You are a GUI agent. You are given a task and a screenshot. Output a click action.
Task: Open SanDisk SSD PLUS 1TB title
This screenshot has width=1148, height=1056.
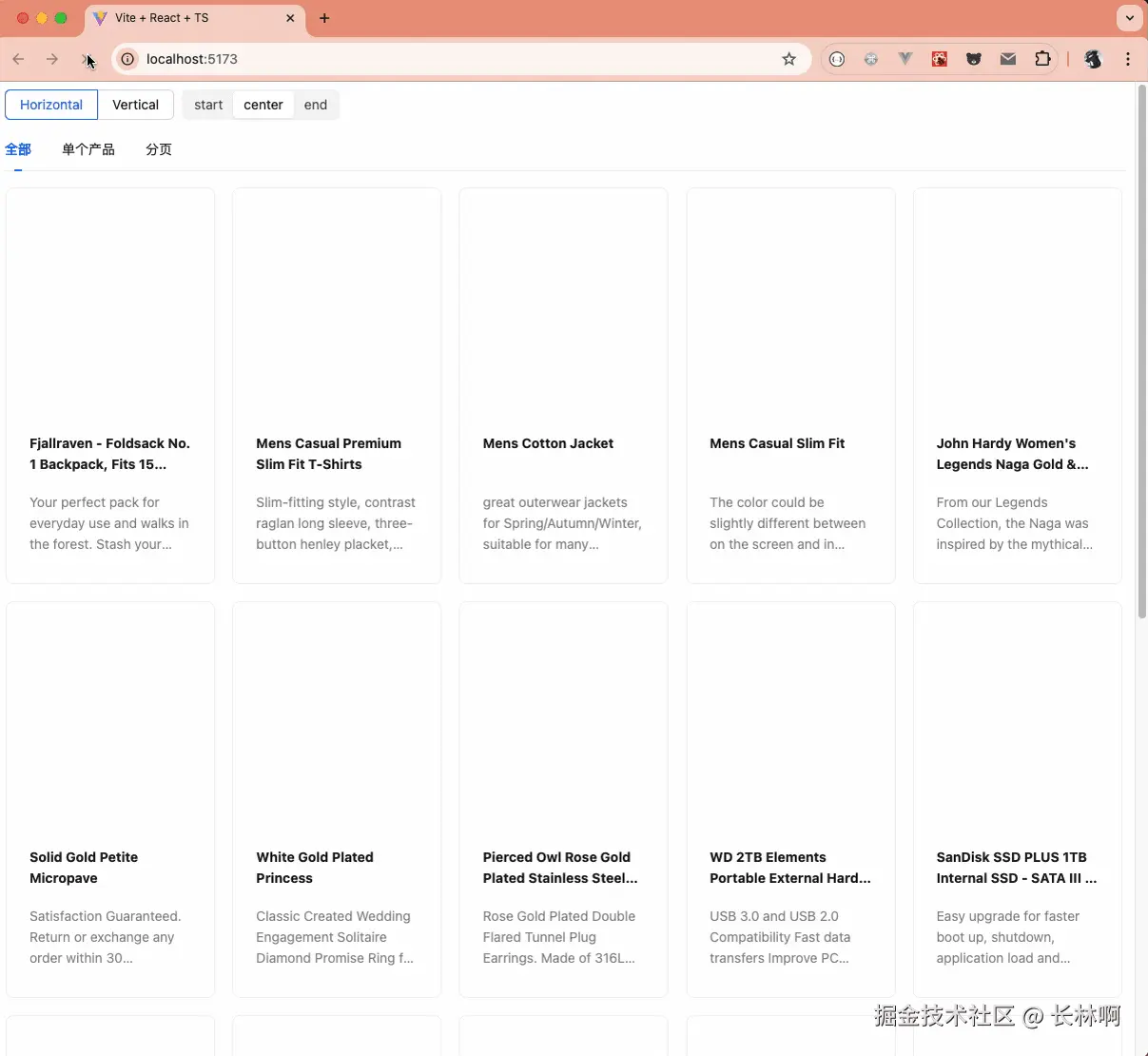[1017, 868]
